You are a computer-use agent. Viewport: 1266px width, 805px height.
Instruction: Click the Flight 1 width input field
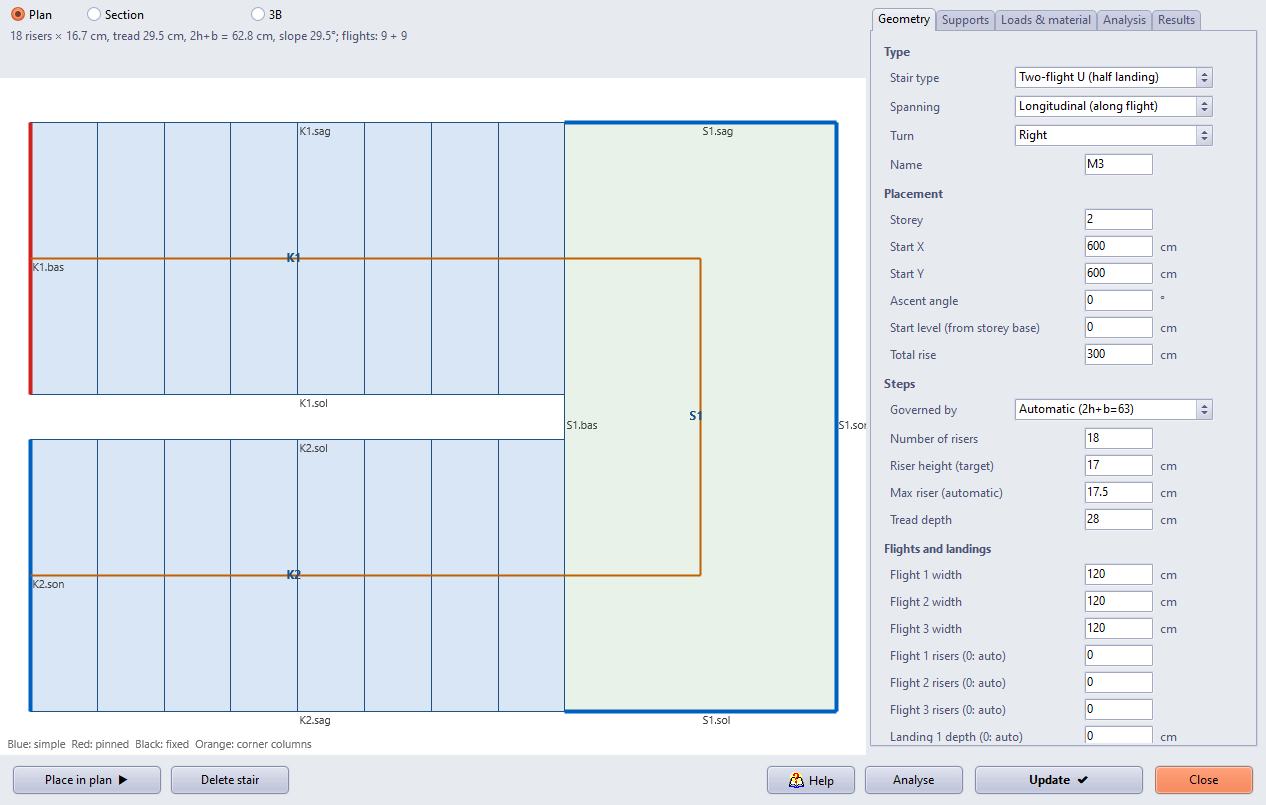[1119, 575]
